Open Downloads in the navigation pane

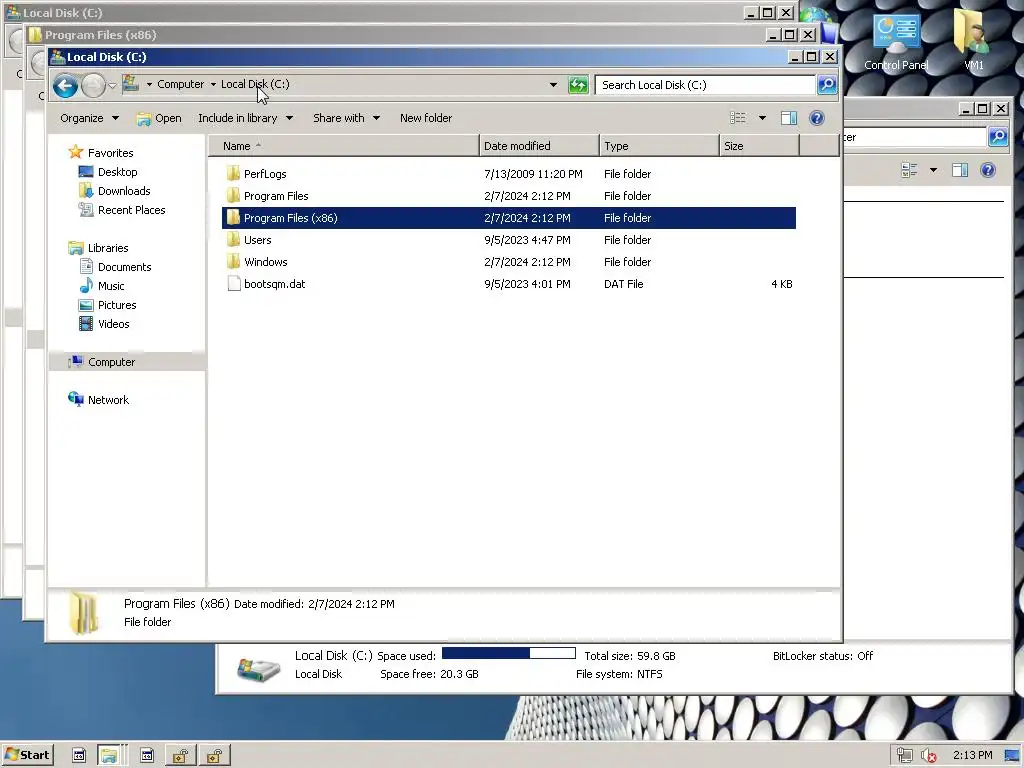click(124, 191)
